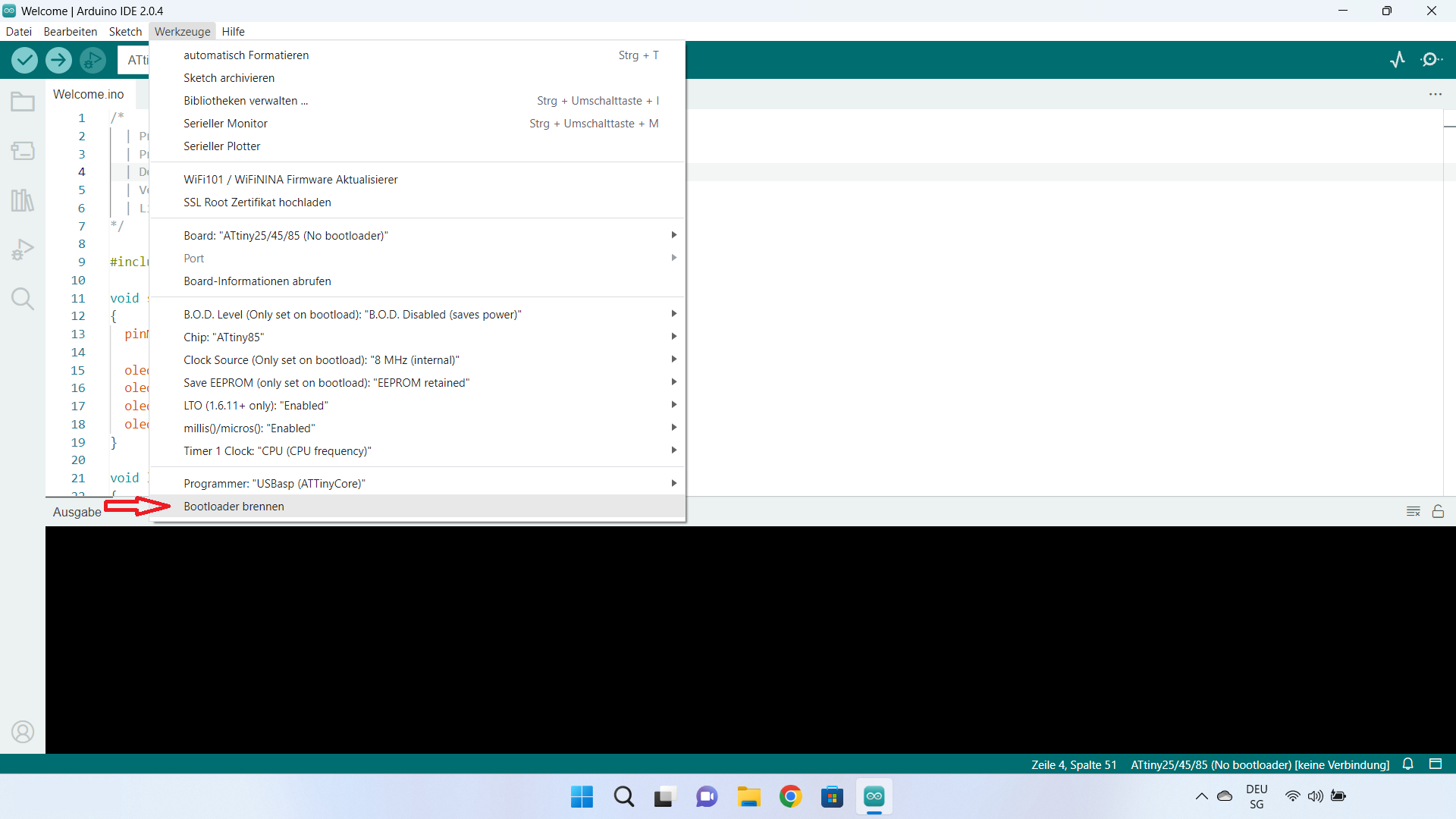Viewport: 1456px width, 819px height.
Task: Click the Search sidebar icon
Action: pyautogui.click(x=23, y=299)
